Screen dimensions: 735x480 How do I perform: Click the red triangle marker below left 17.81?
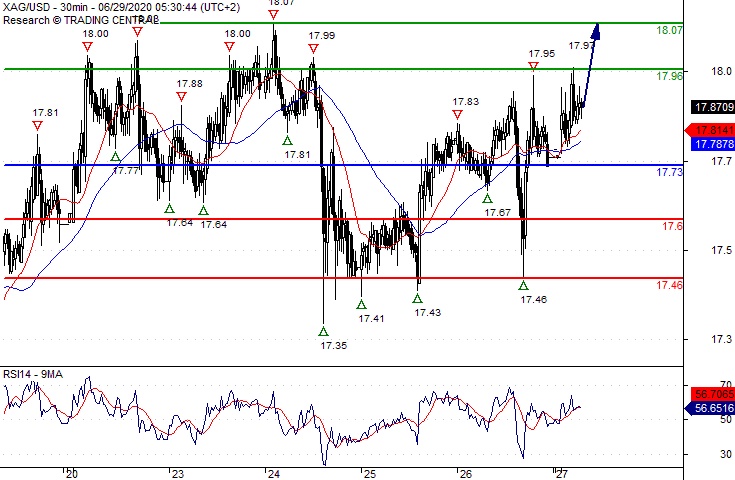pyautogui.click(x=38, y=126)
